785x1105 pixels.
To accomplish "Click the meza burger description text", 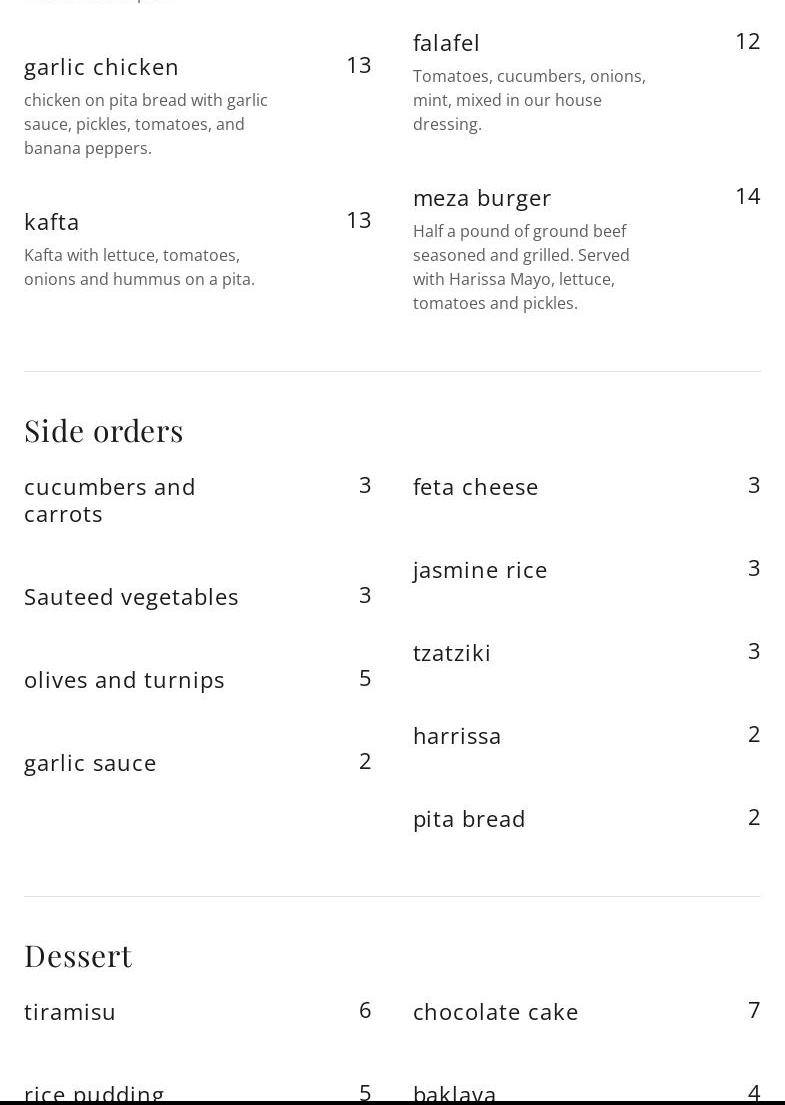I will (521, 267).
